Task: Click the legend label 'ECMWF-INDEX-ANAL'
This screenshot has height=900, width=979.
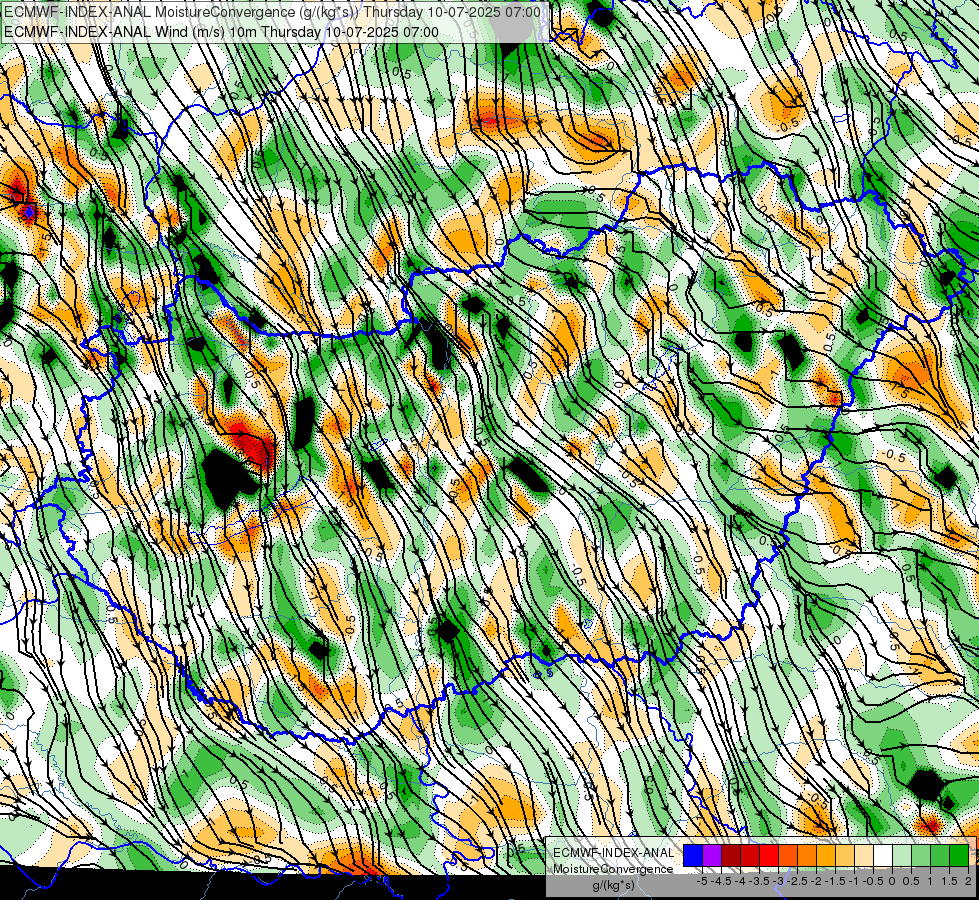Action: (613, 853)
